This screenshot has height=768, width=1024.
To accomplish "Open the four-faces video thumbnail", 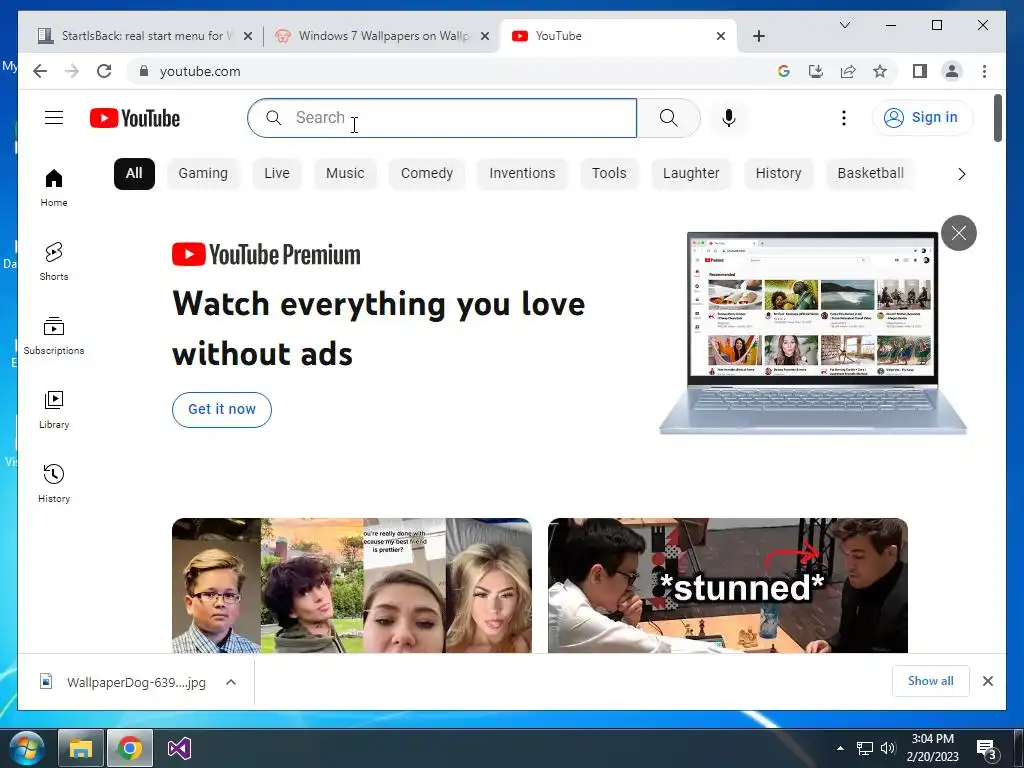I will tap(351, 585).
